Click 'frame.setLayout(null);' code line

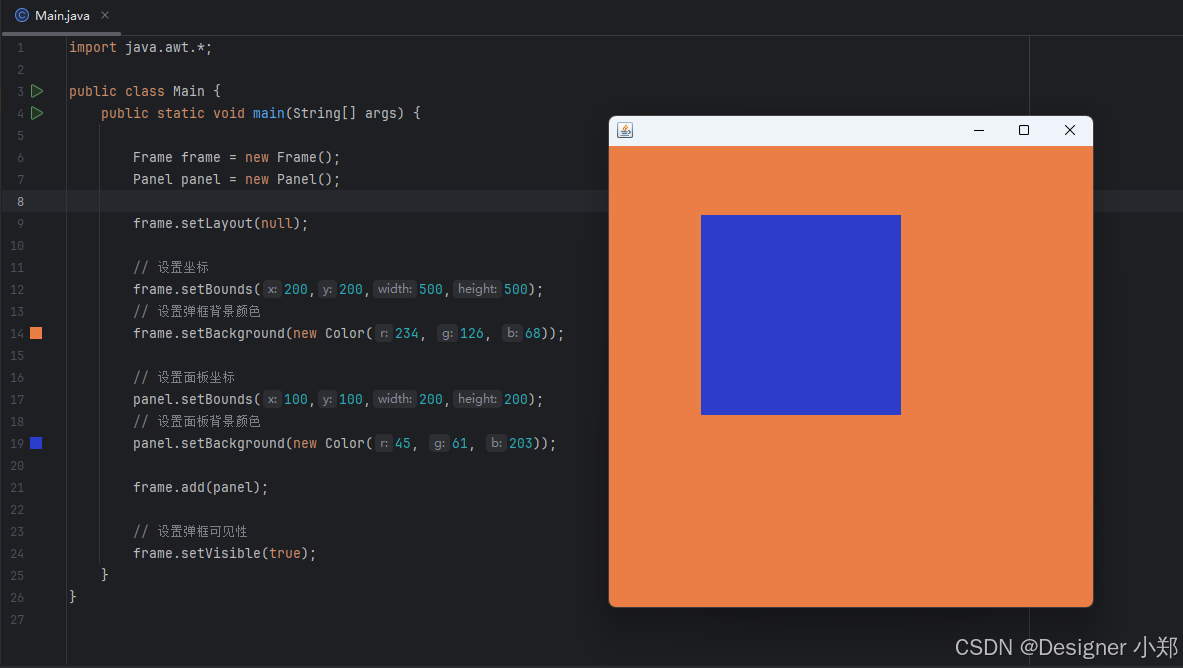click(220, 223)
